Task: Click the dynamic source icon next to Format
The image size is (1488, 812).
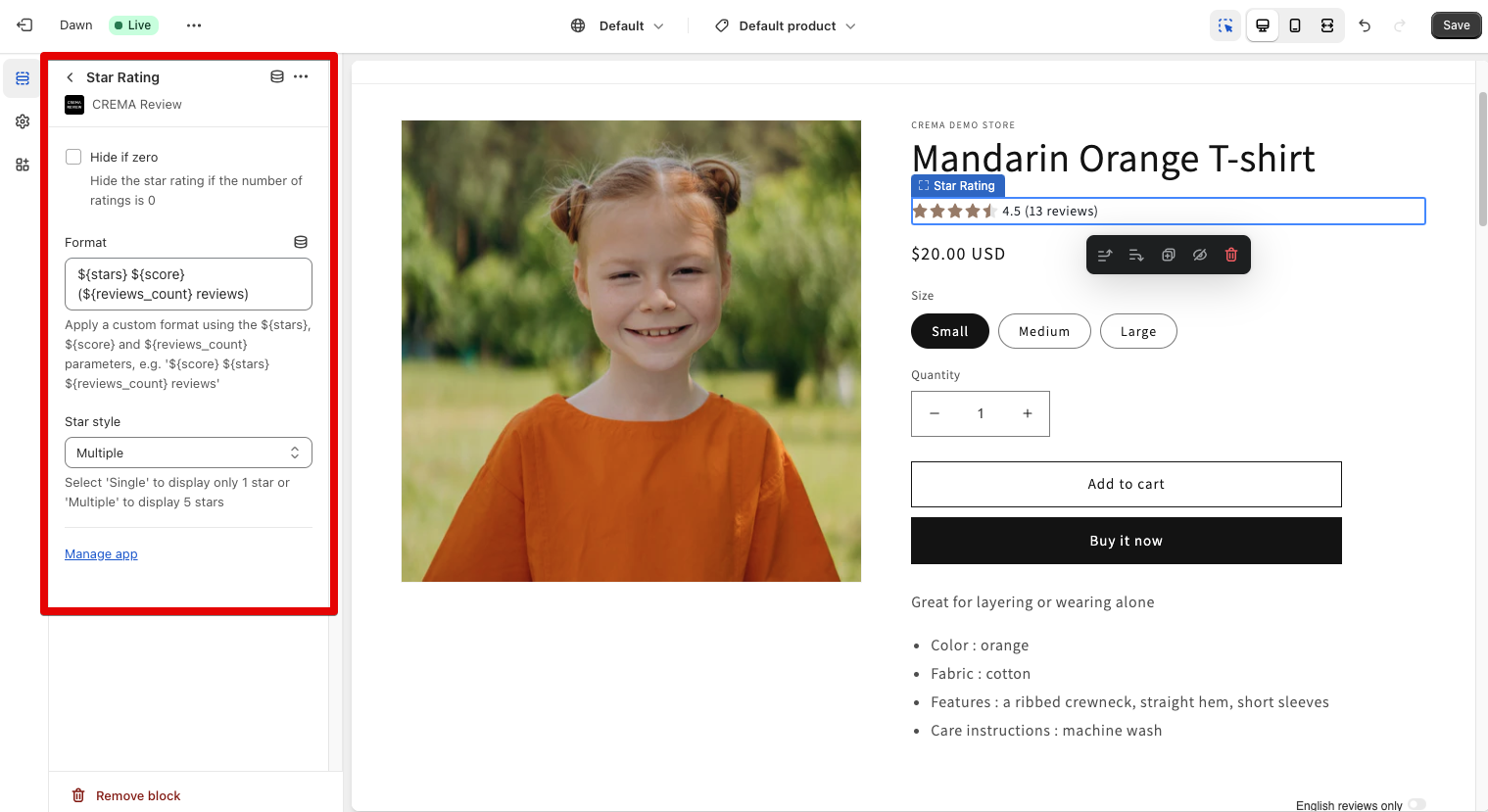Action: coord(301,242)
